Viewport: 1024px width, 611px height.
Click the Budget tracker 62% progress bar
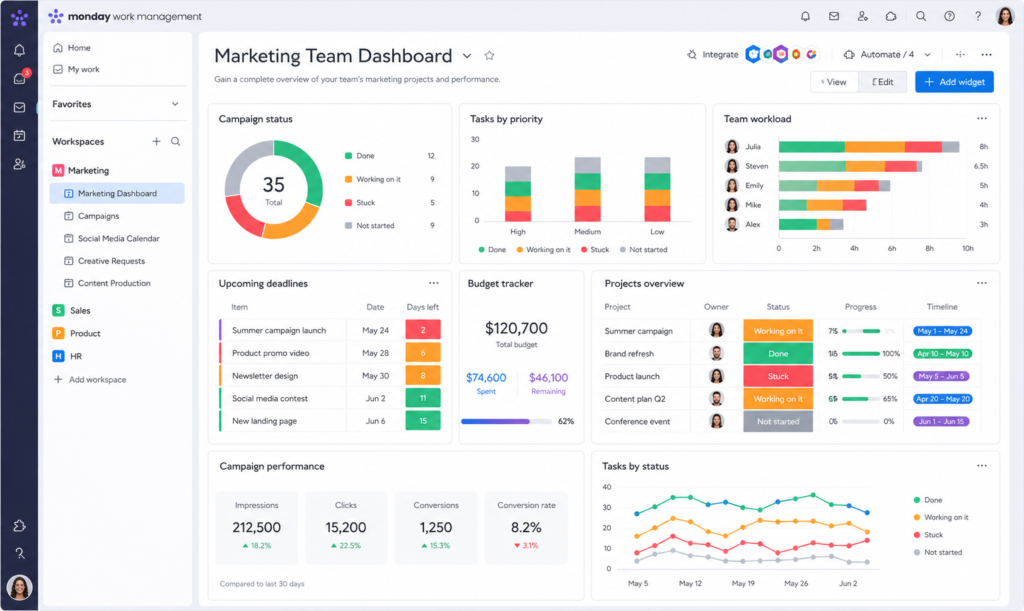[505, 421]
